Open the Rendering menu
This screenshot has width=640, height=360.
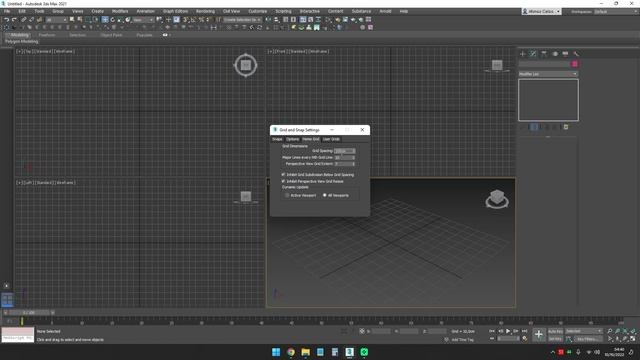[x=205, y=11]
